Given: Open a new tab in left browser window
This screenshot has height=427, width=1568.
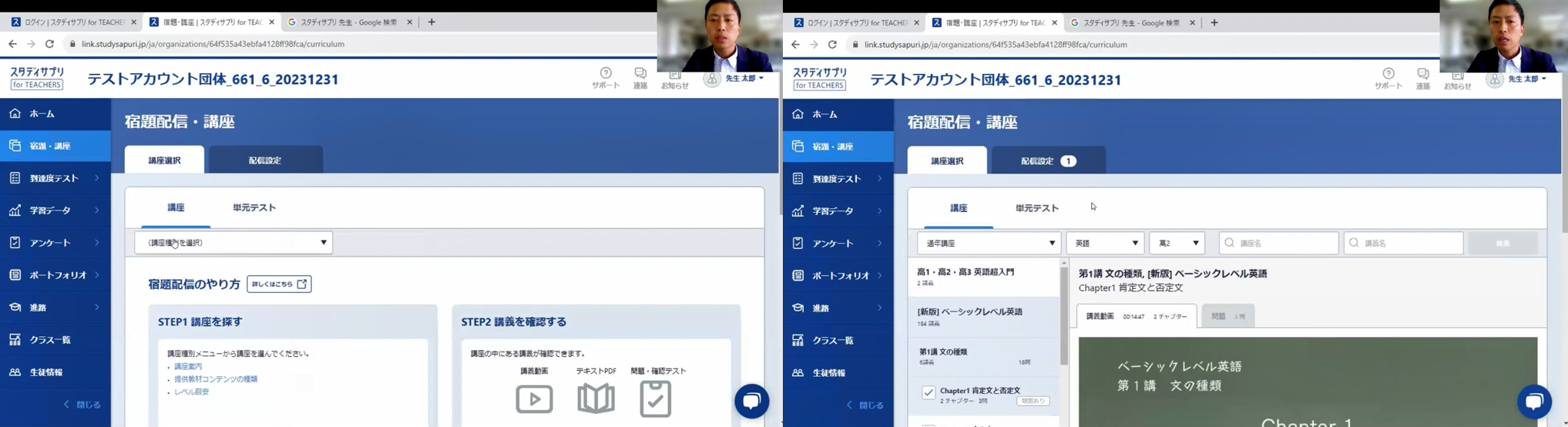Looking at the screenshot, I should coord(431,22).
